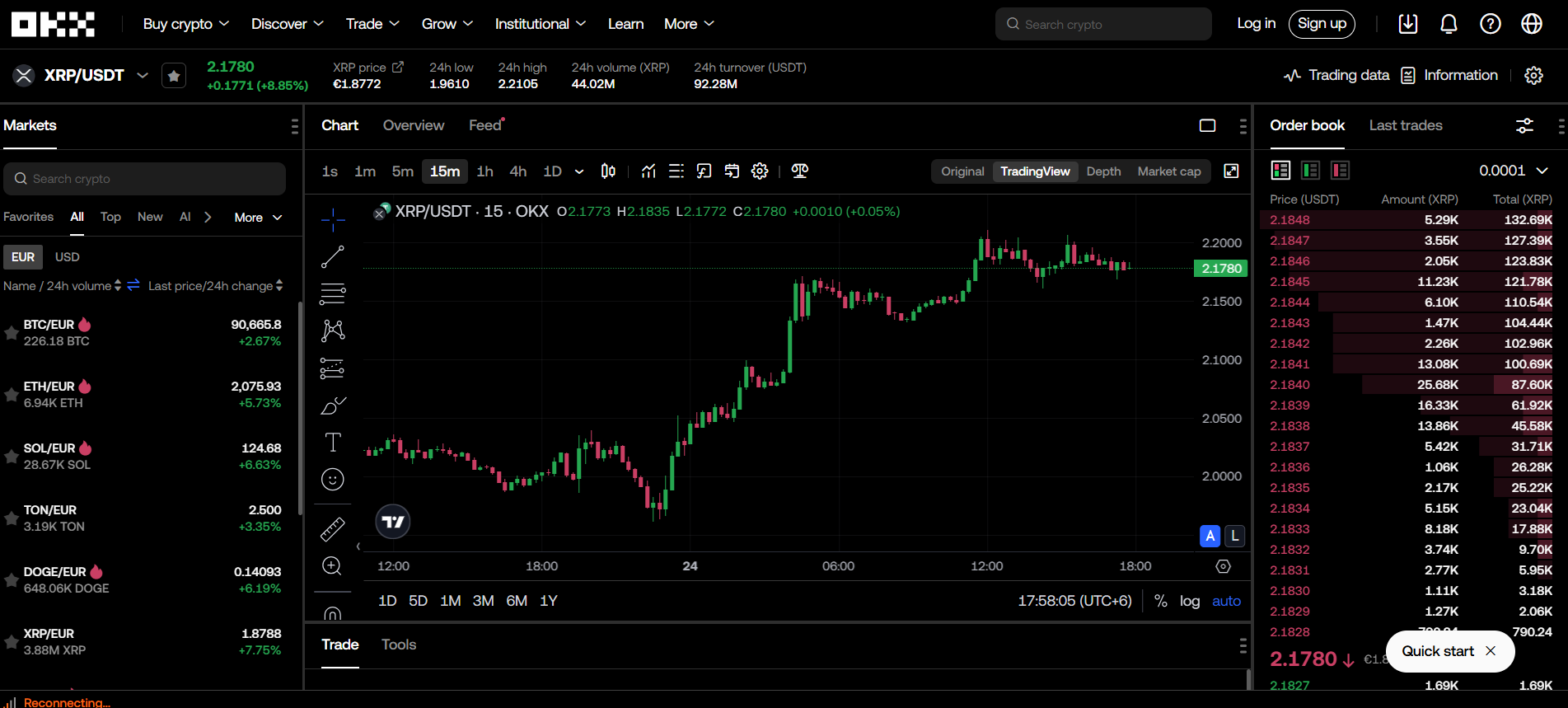The image size is (1568, 708).
Task: Open the Learn link
Action: (625, 24)
